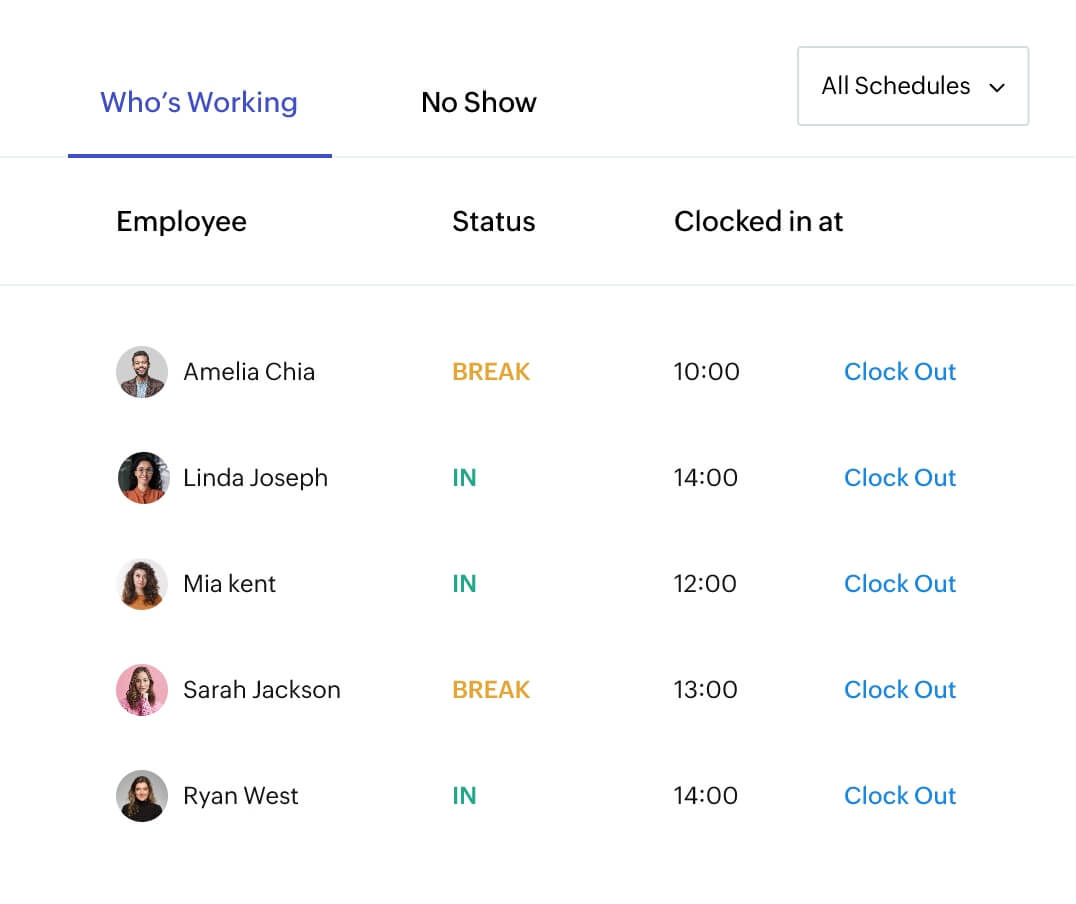Switch to the No Show tab
This screenshot has height=904, width=1076.
pos(479,102)
